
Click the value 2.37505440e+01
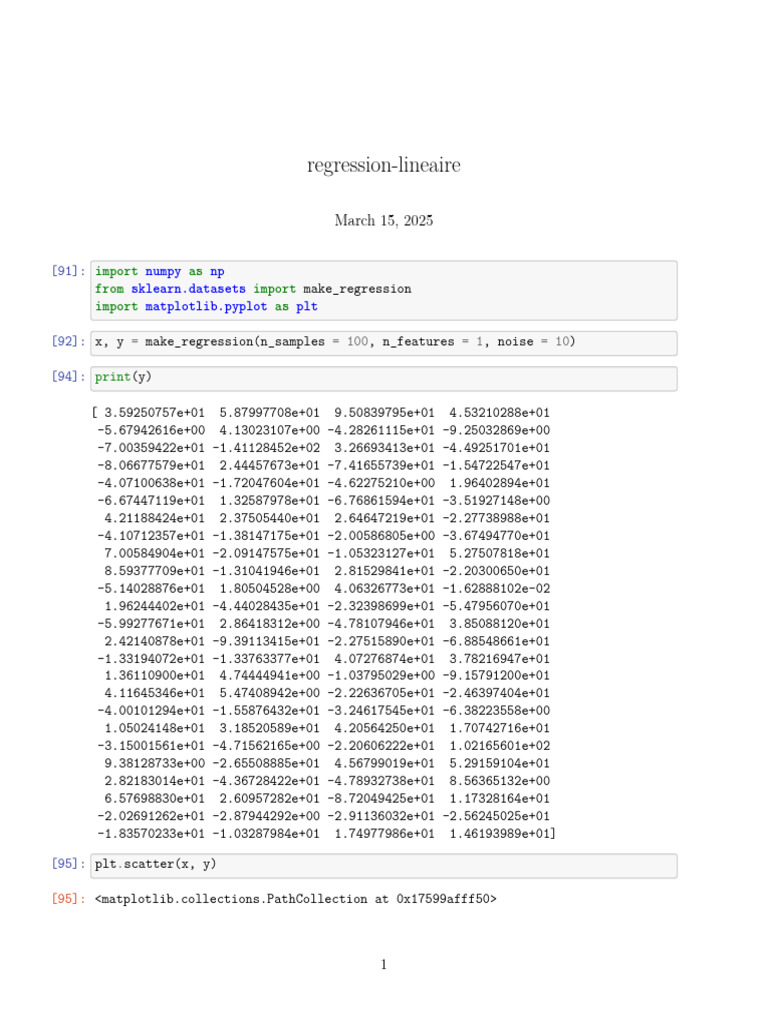pyautogui.click(x=269, y=519)
